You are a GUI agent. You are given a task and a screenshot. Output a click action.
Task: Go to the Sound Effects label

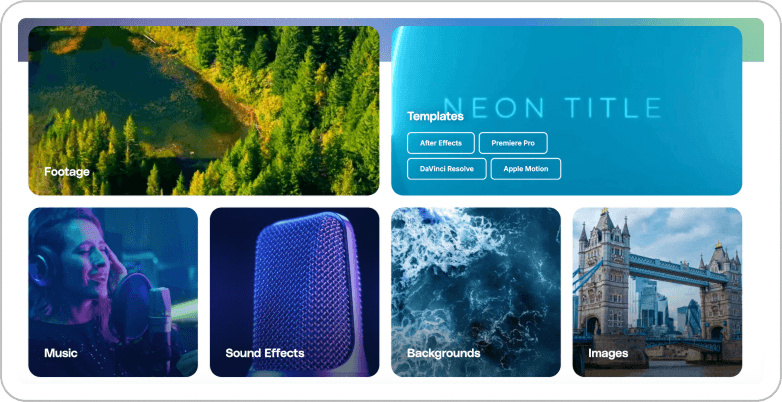point(265,353)
